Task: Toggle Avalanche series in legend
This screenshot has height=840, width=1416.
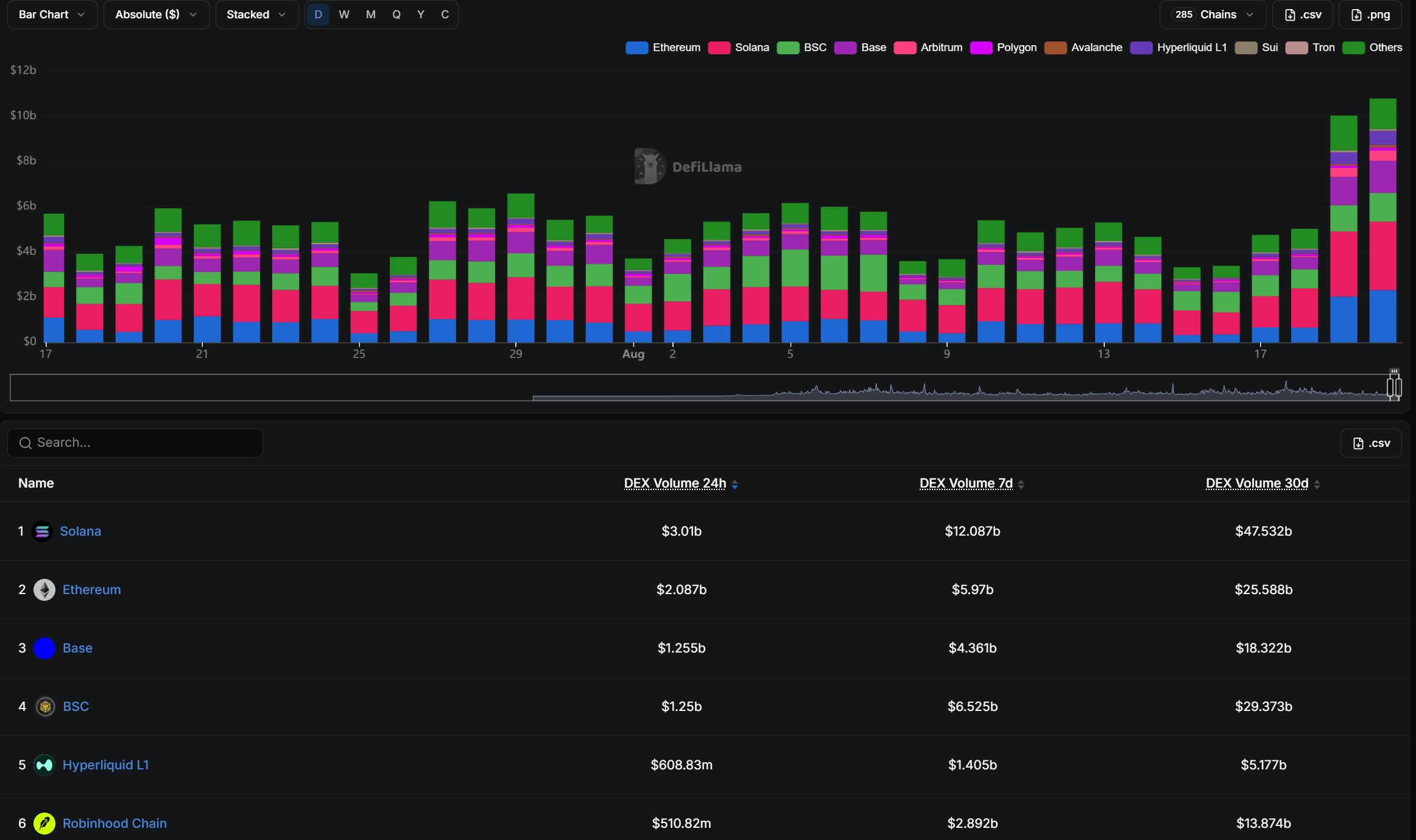Action: 1083,47
